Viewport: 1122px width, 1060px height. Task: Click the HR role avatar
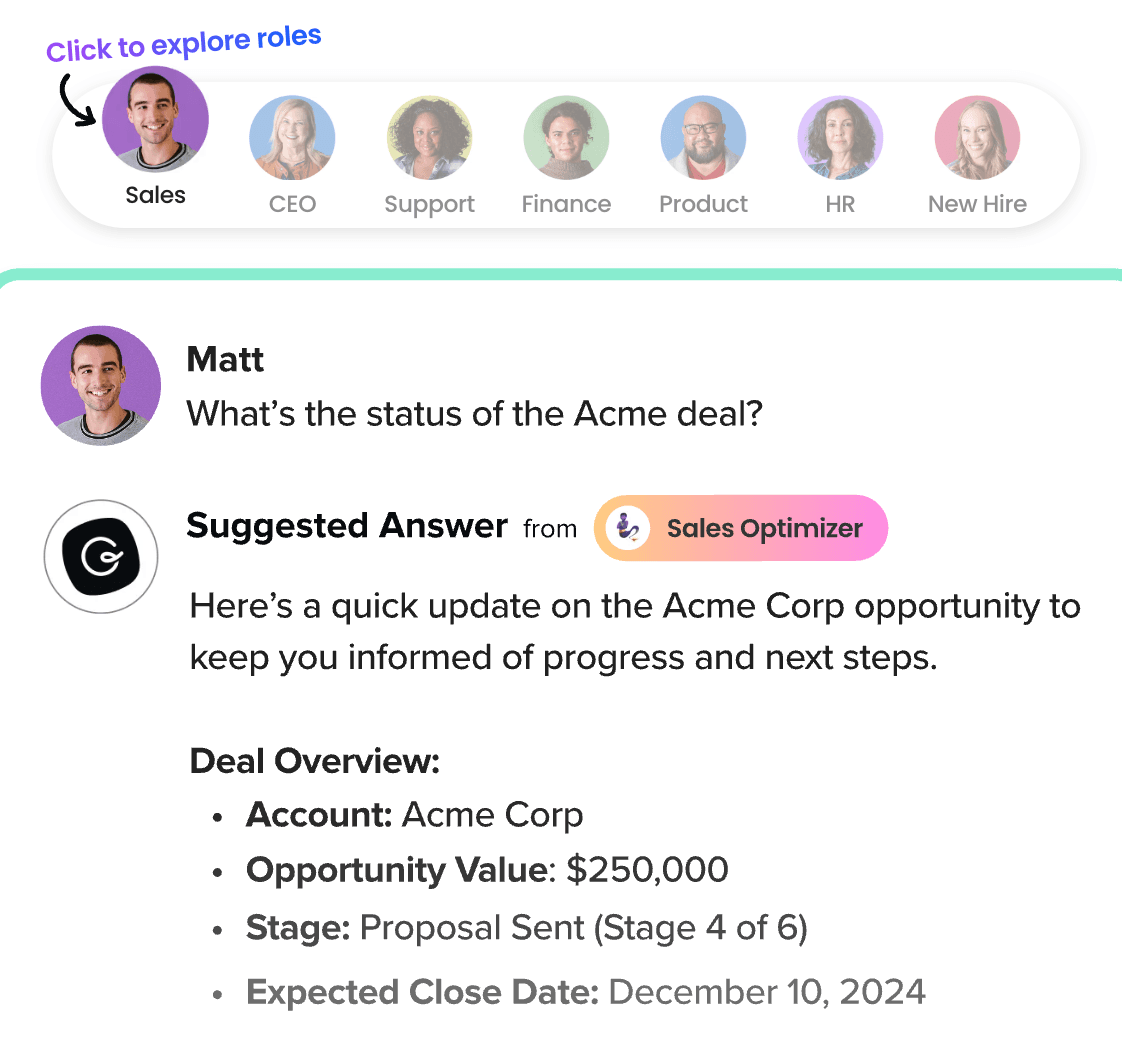coord(840,137)
